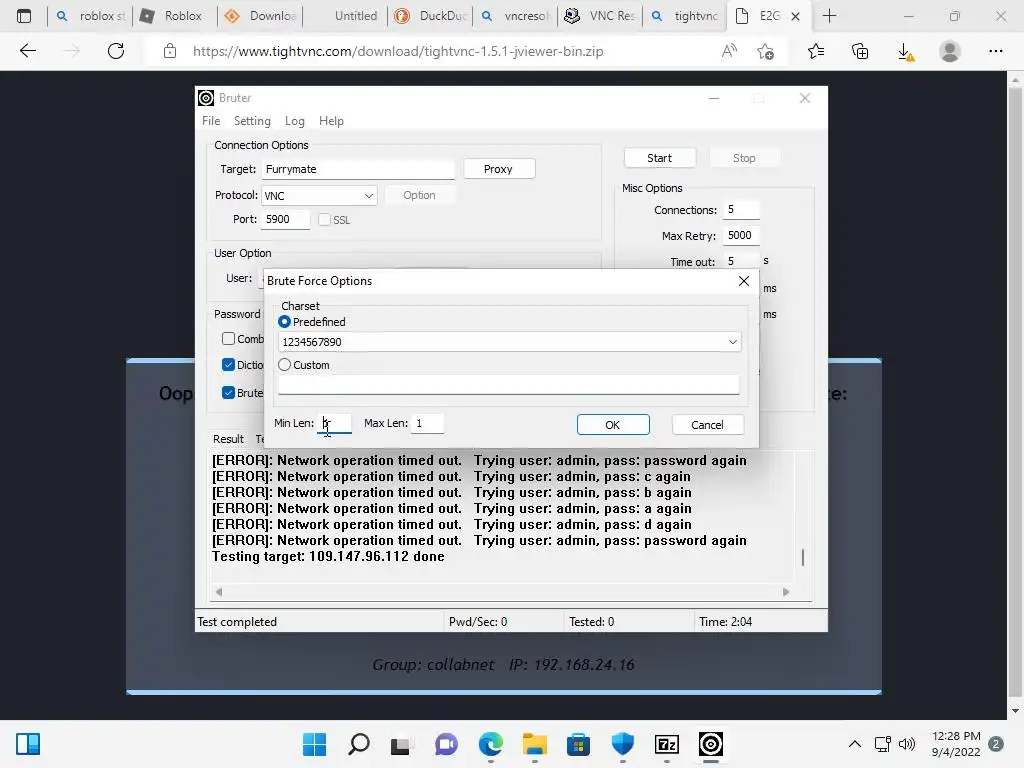Go back using the browser back arrow
The height and width of the screenshot is (768, 1024).
pos(27,51)
